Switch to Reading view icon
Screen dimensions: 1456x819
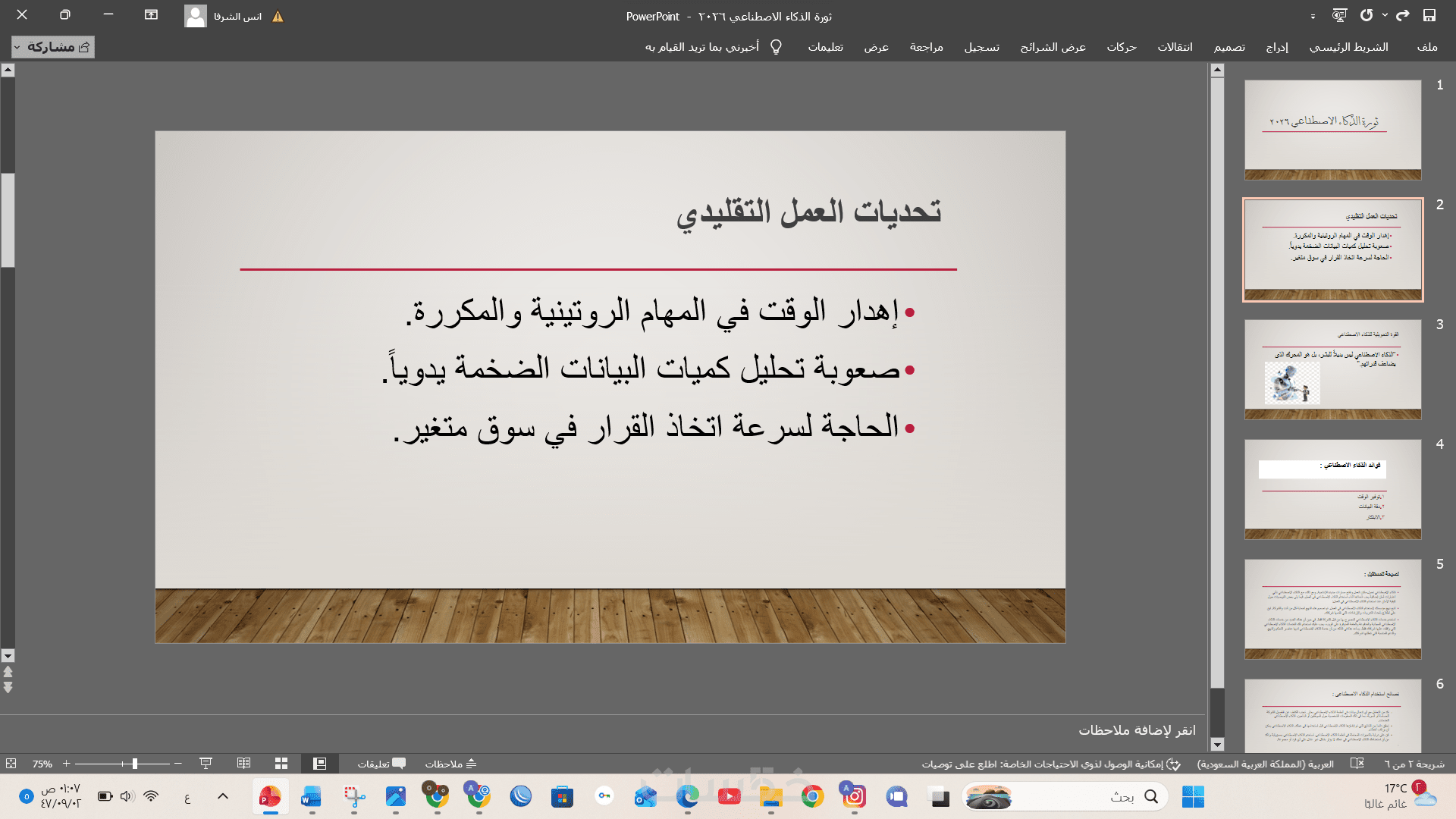[x=243, y=764]
